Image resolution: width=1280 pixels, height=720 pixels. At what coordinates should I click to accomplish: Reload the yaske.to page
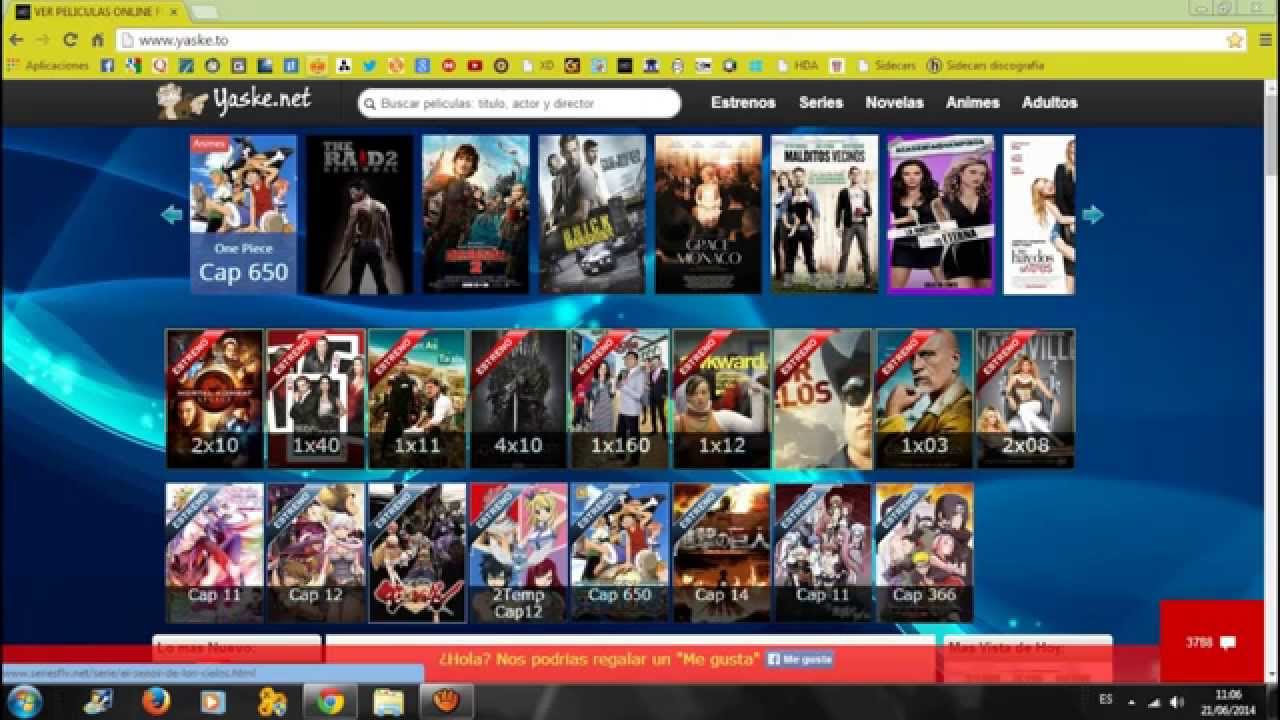coord(70,40)
